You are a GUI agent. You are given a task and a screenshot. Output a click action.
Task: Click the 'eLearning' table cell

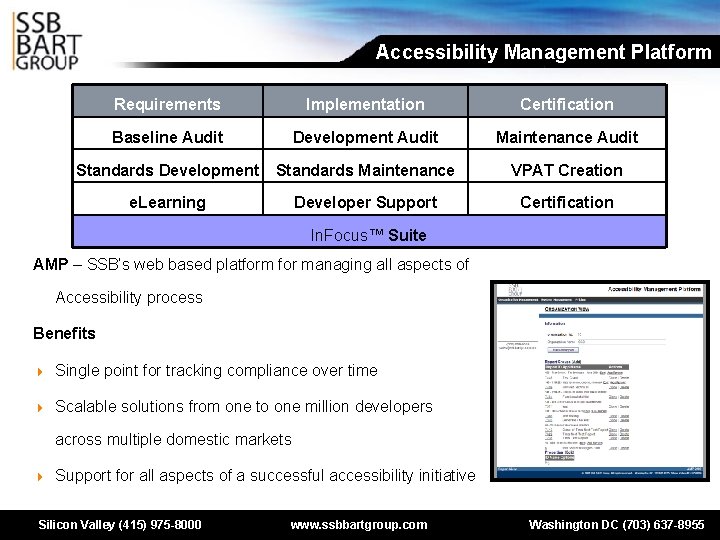click(x=168, y=199)
